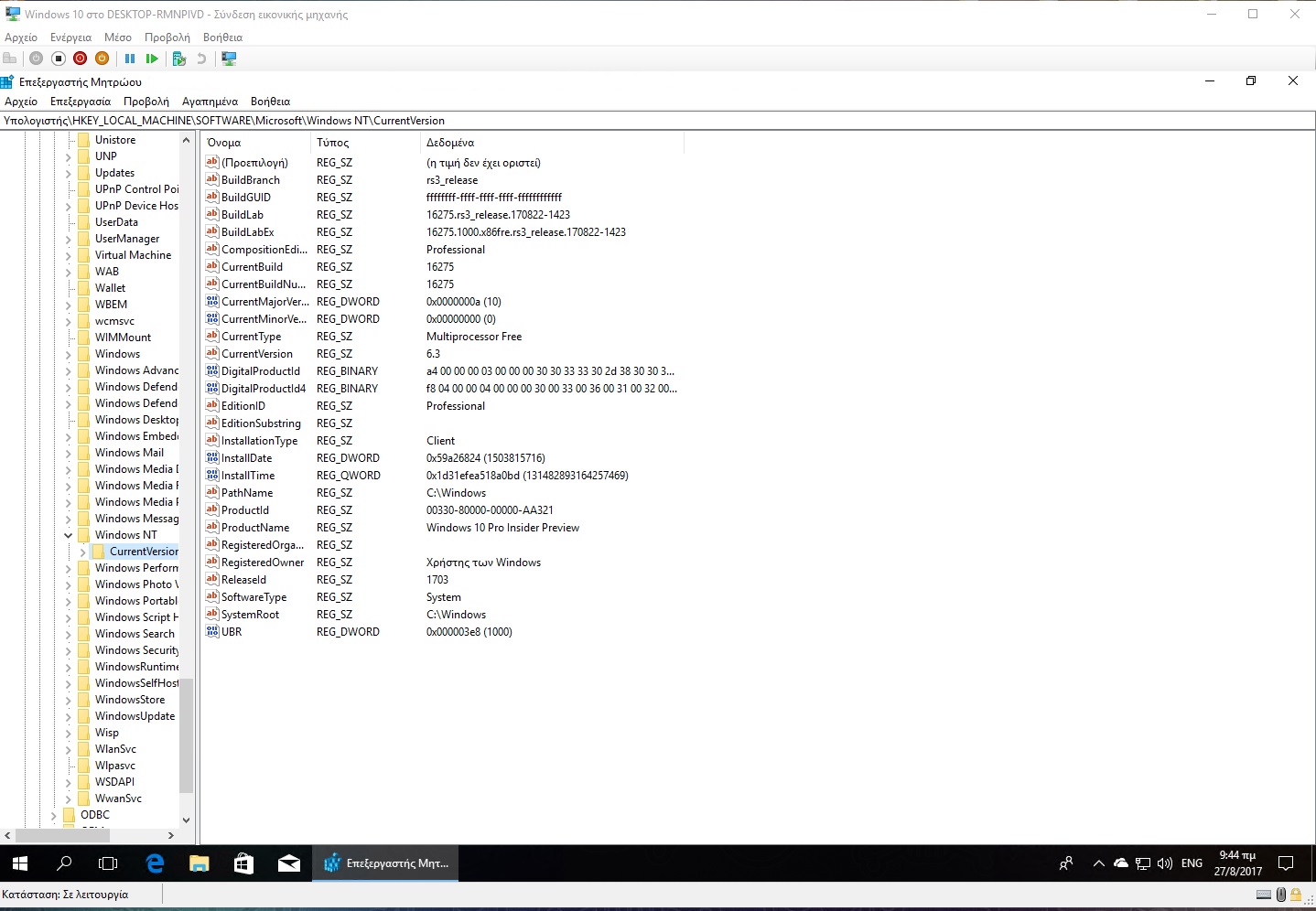Click the Ctrl+Alt+Del toolbar icon
The image size is (1316, 911).
[x=10, y=59]
